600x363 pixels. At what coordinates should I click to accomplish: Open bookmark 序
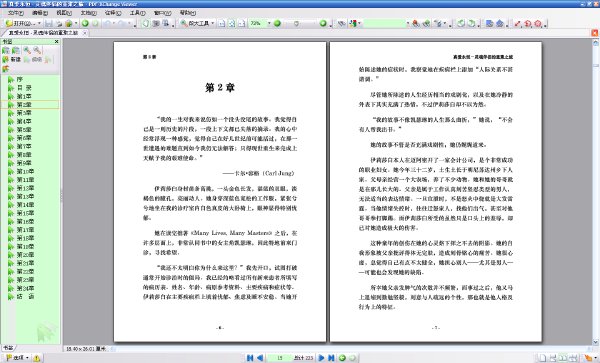[20, 80]
